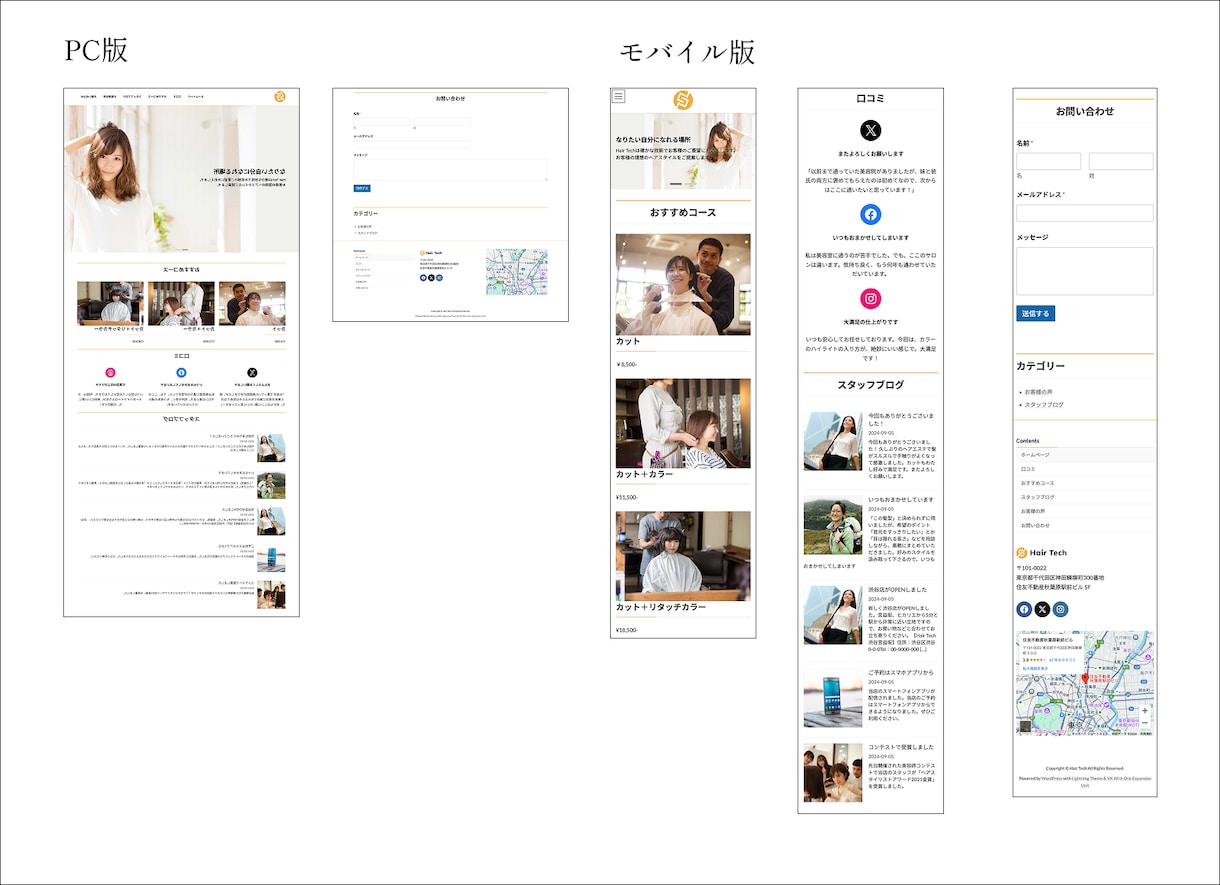Click the ご予約はスマホアプリから blog title

click(900, 673)
